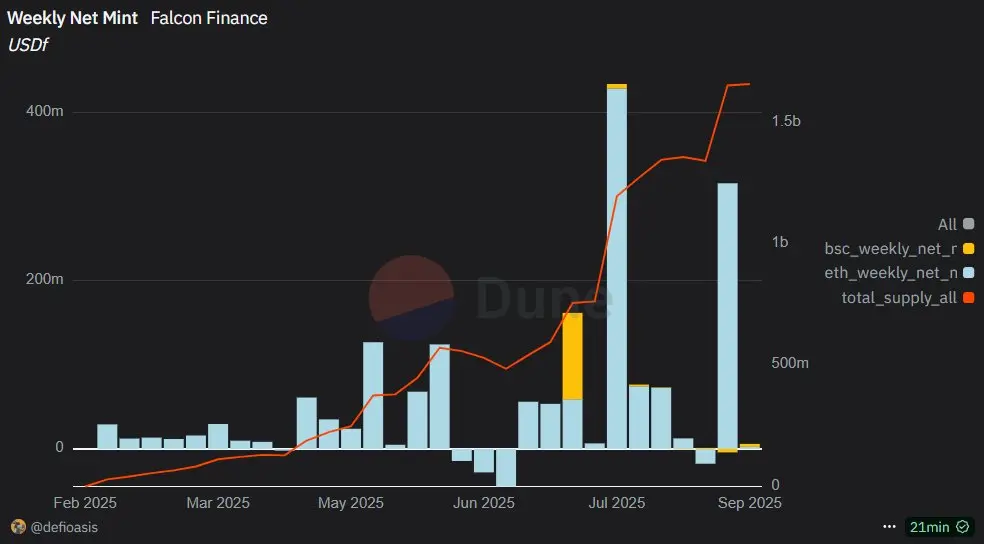Click the Sep 2025 x-axis label
This screenshot has width=984, height=544.
[749, 503]
